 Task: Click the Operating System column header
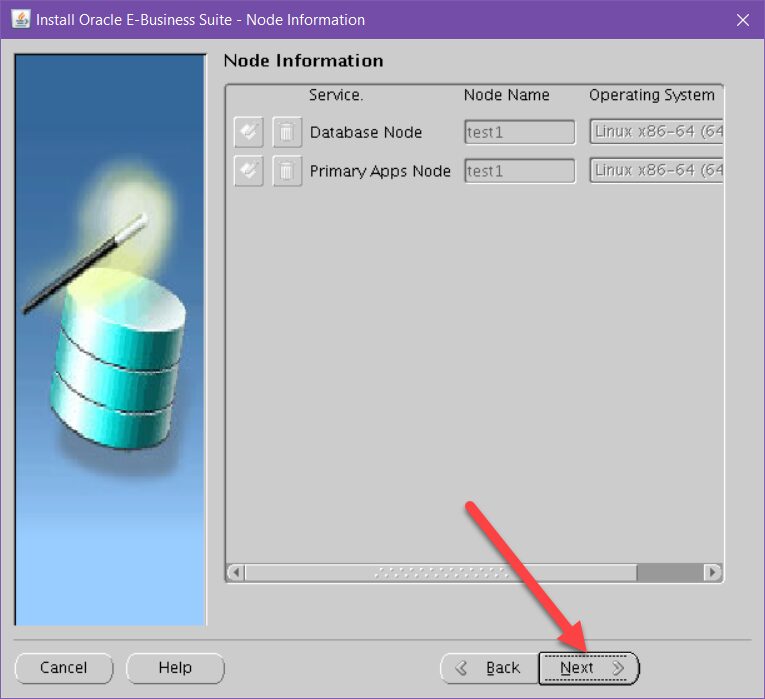click(x=652, y=95)
